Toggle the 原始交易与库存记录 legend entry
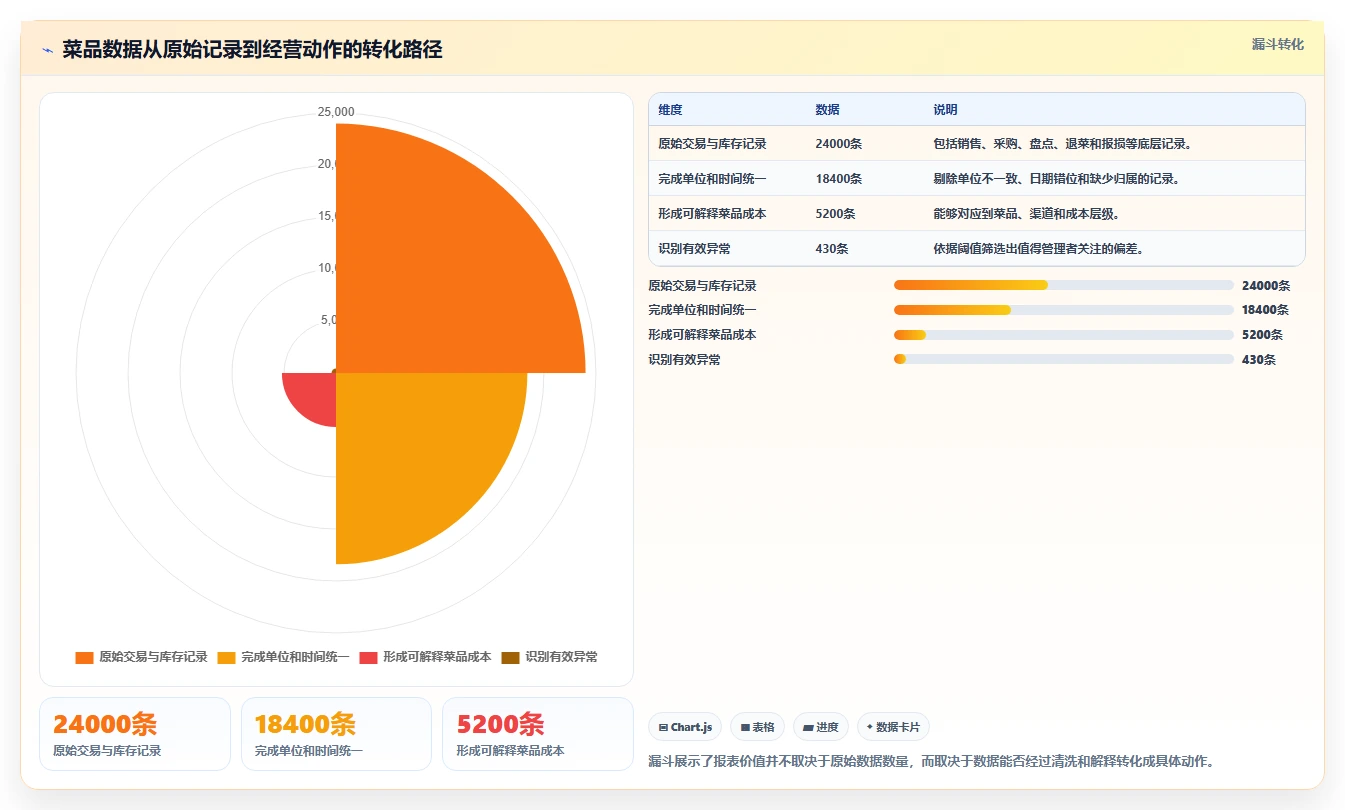Image resolution: width=1345 pixels, height=810 pixels. click(x=141, y=657)
